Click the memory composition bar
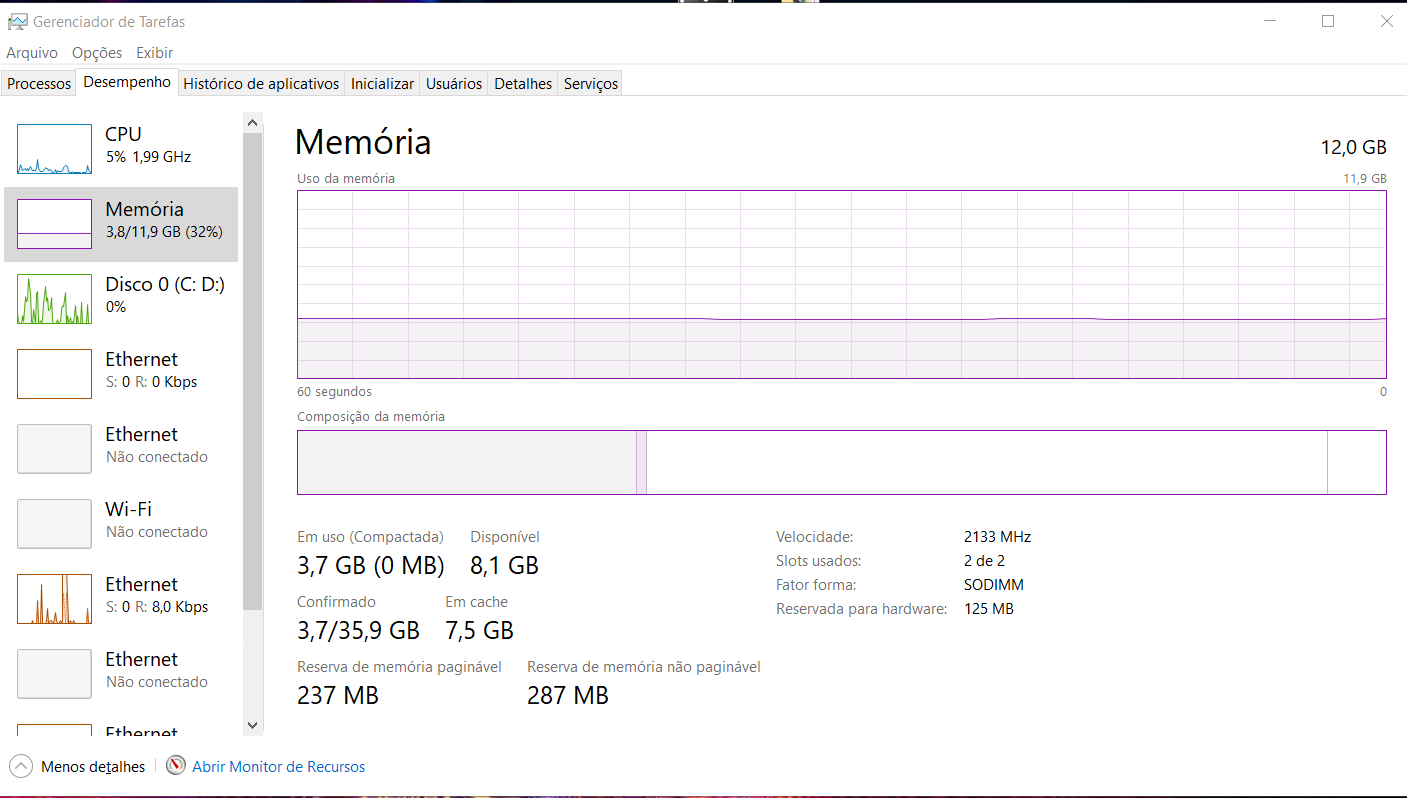This screenshot has height=798, width=1407. click(841, 462)
